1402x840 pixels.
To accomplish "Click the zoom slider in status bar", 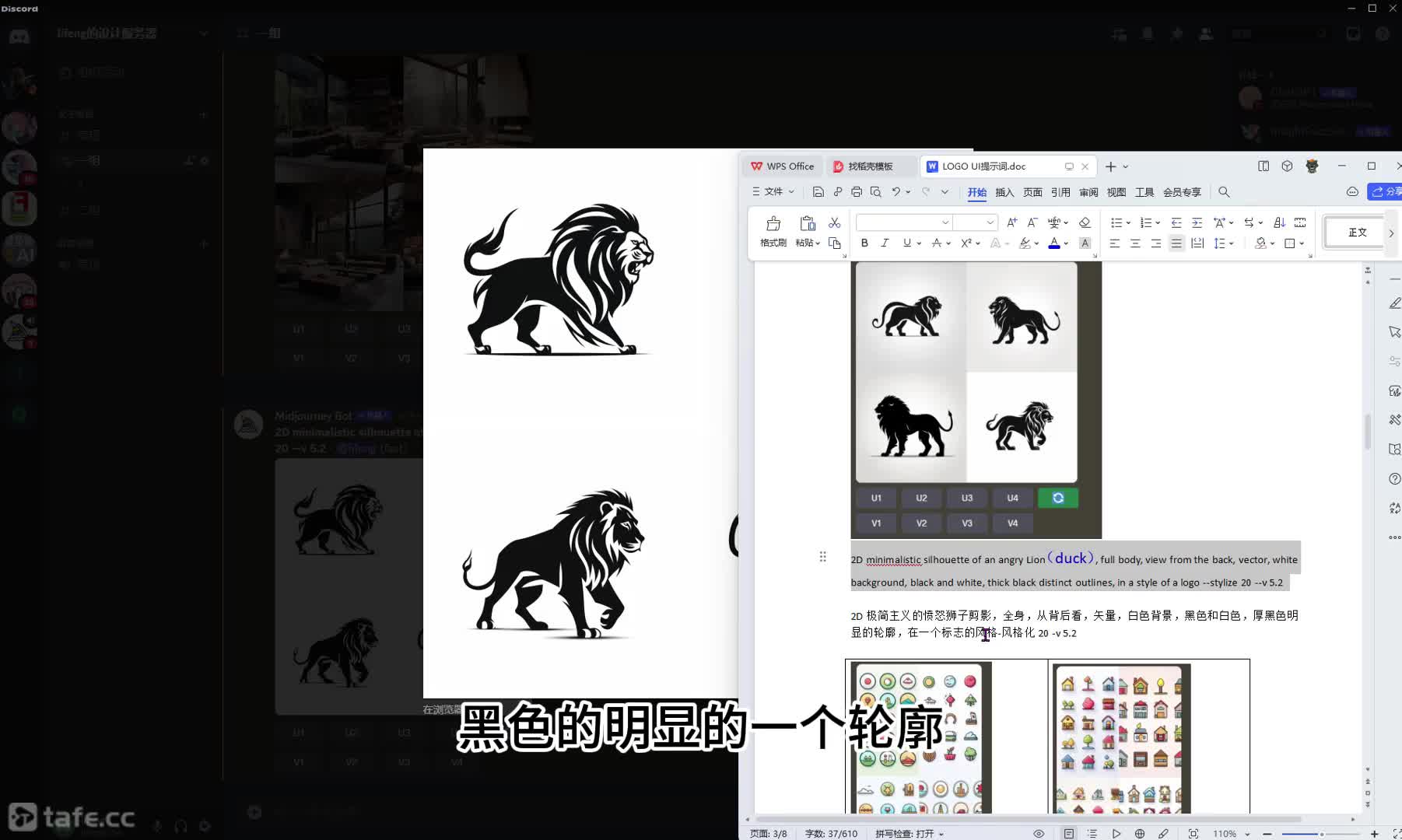I will pos(1321,834).
